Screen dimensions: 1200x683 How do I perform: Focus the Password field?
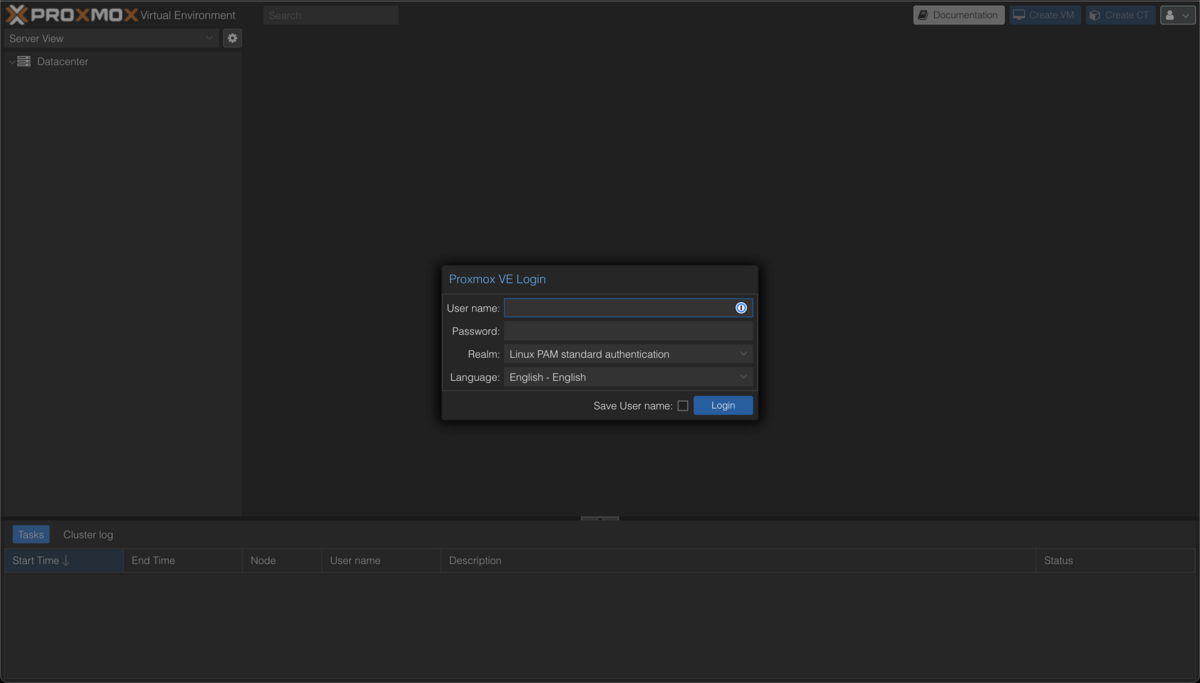[x=628, y=331]
